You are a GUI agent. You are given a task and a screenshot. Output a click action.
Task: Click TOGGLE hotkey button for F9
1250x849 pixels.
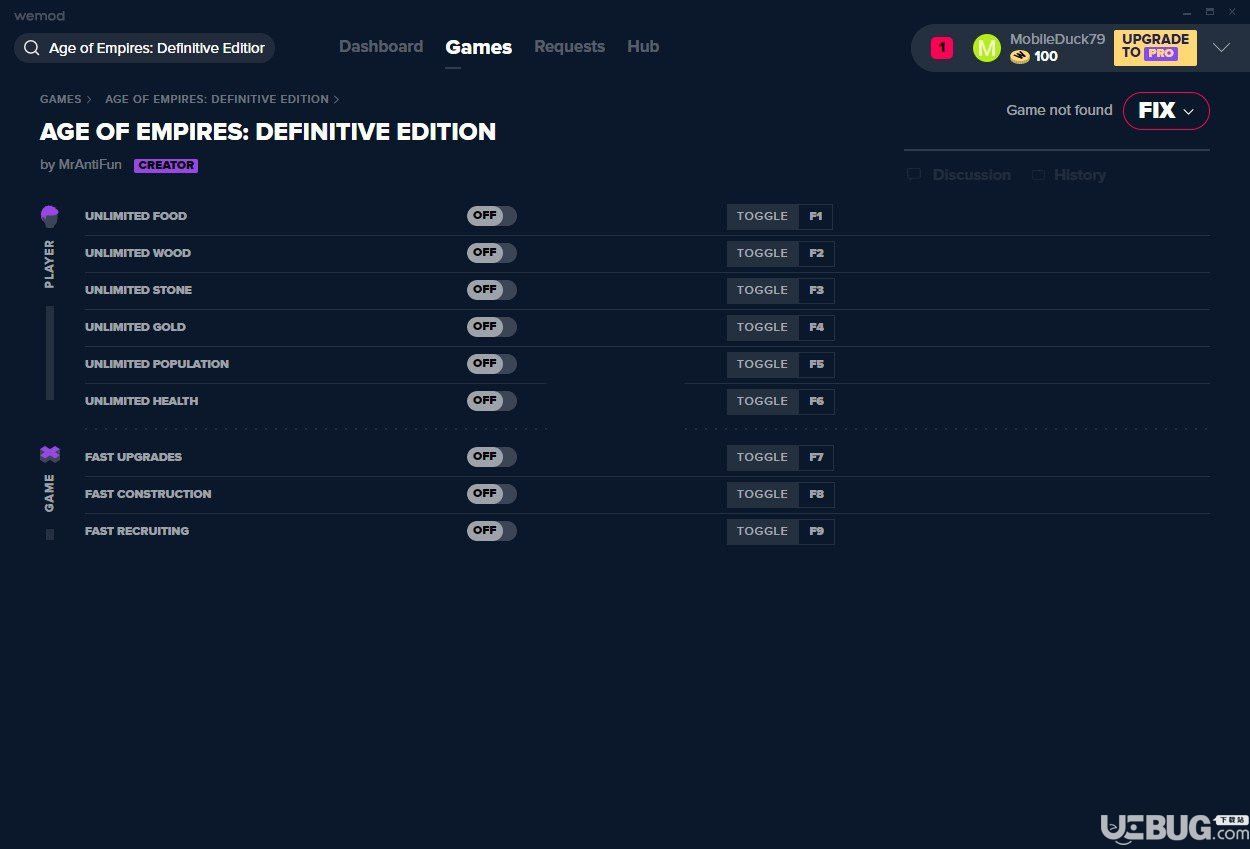pyautogui.click(x=763, y=531)
